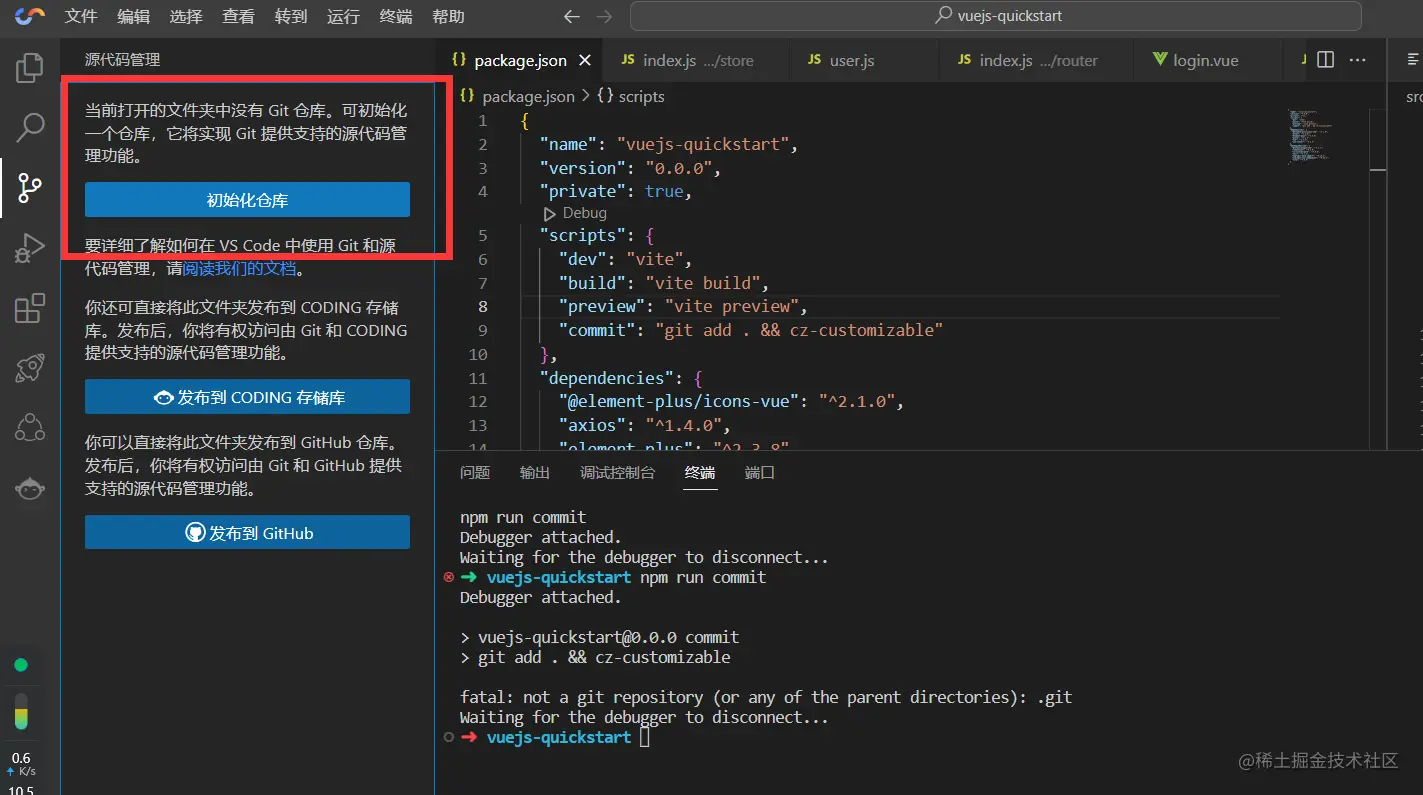Click the Cloud Studio logo icon
The height and width of the screenshot is (795, 1423).
click(30, 16)
